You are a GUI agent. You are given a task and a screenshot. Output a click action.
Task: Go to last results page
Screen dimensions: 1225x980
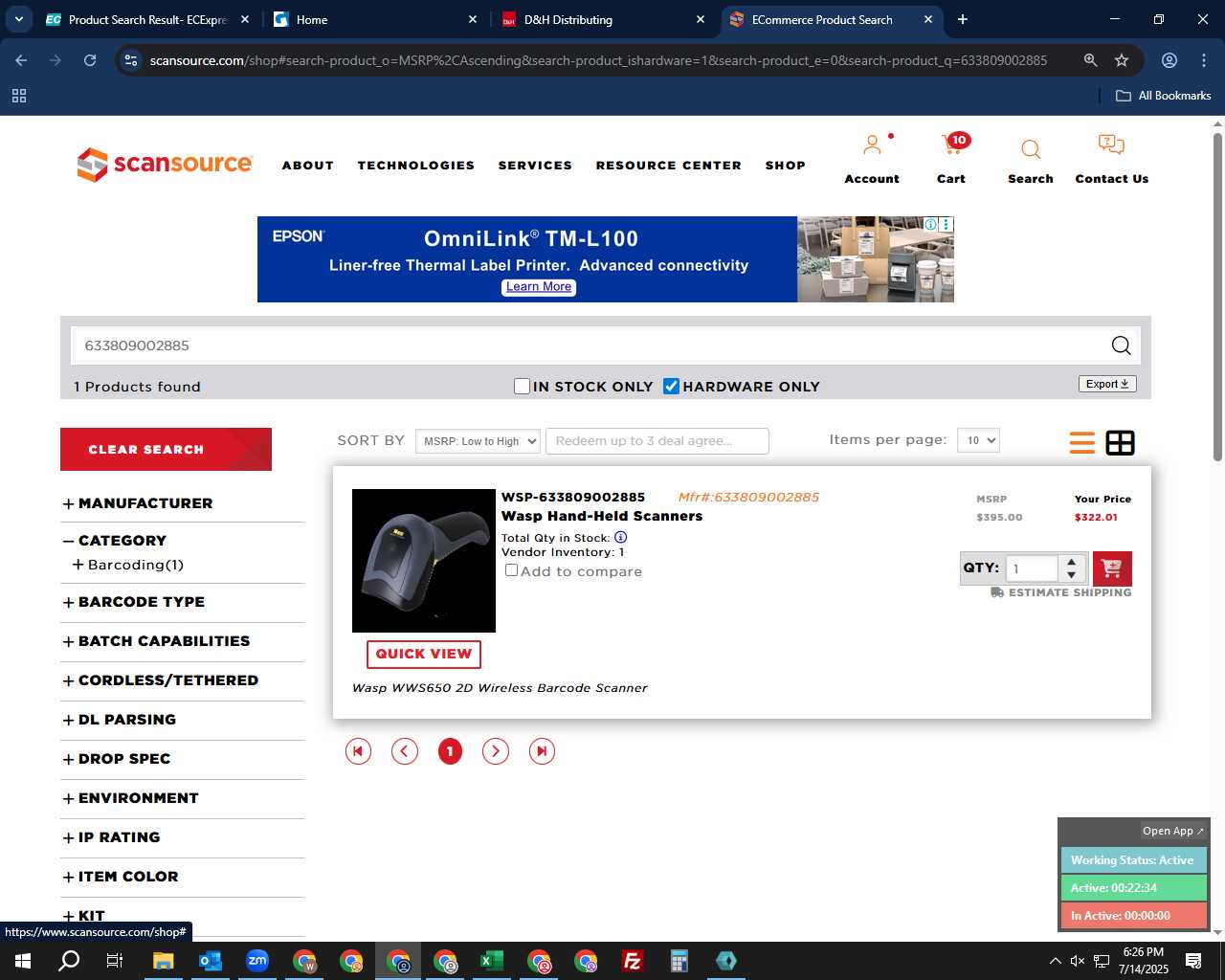[542, 751]
